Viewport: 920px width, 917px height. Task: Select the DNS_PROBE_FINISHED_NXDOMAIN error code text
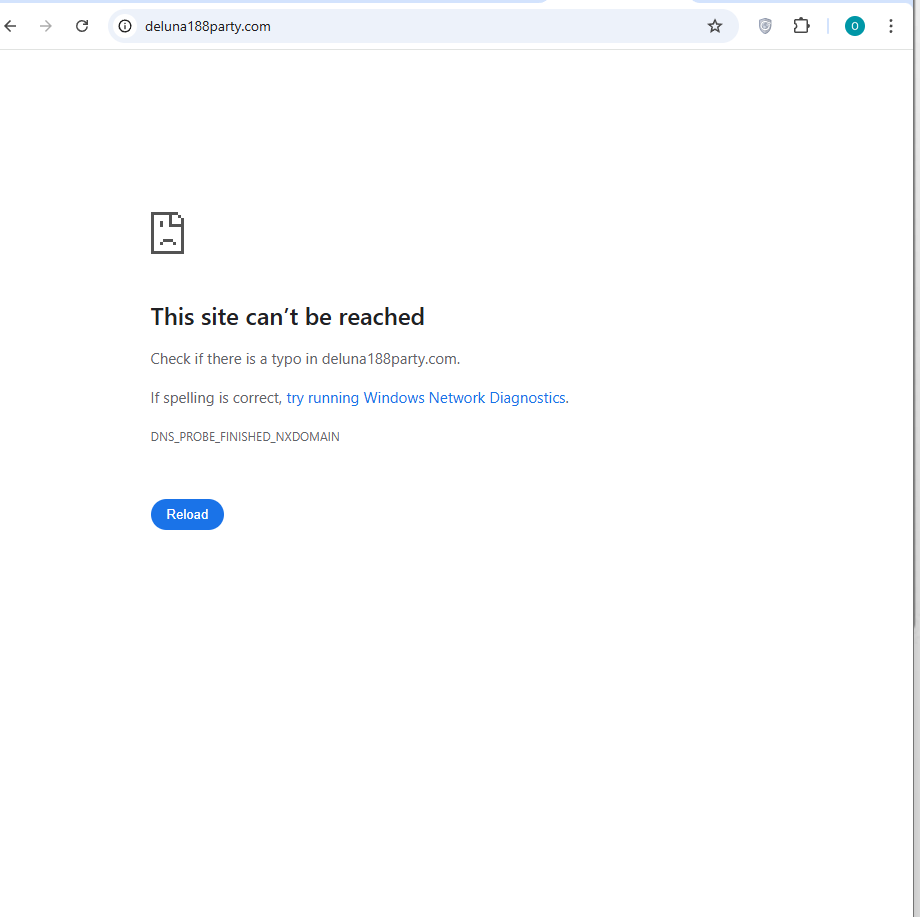point(245,437)
